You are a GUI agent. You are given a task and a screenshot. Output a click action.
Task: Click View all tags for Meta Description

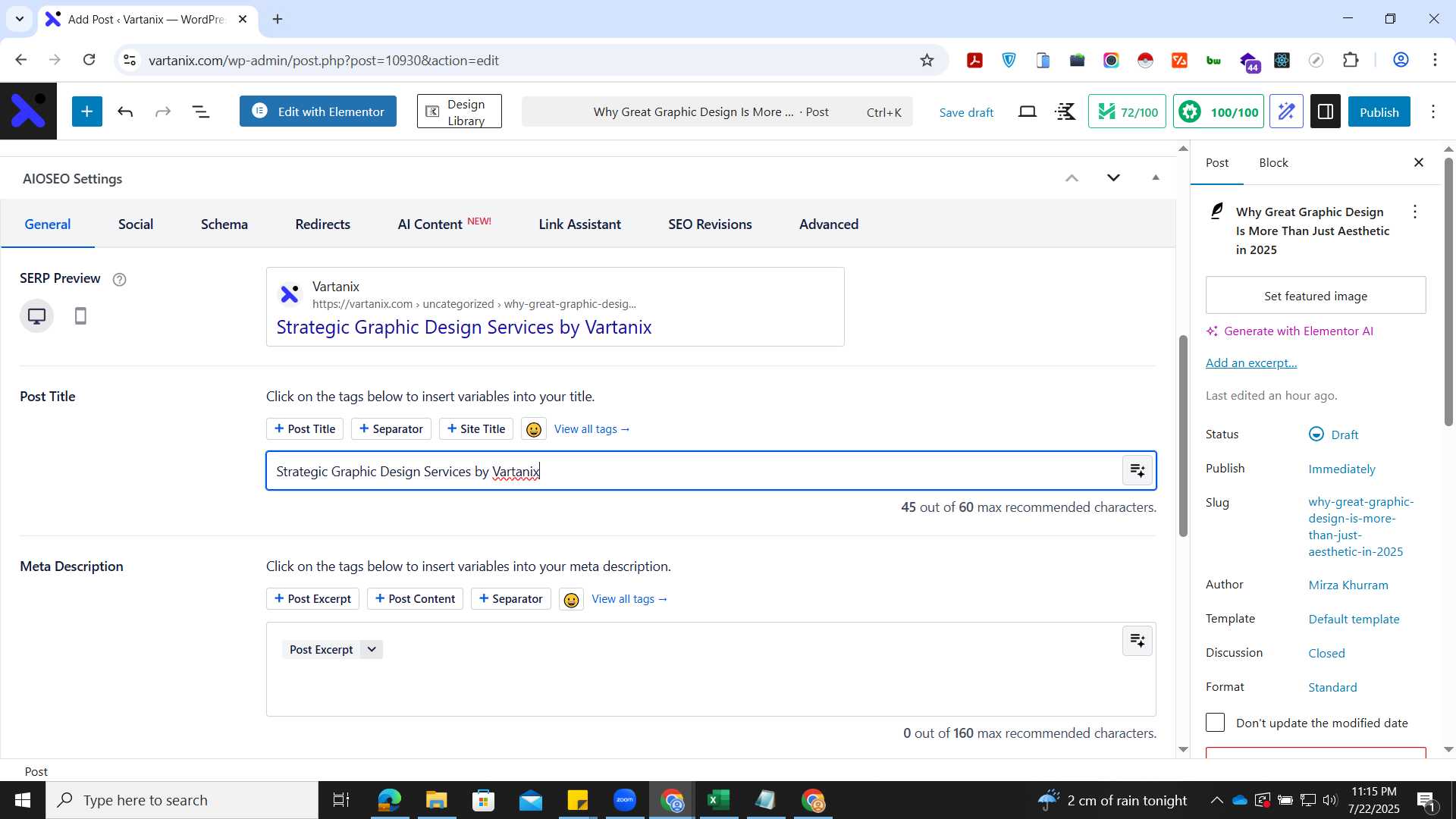629,599
